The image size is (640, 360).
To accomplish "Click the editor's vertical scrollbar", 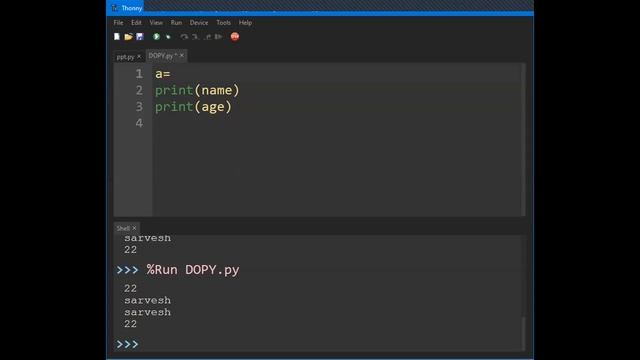I will (x=523, y=140).
